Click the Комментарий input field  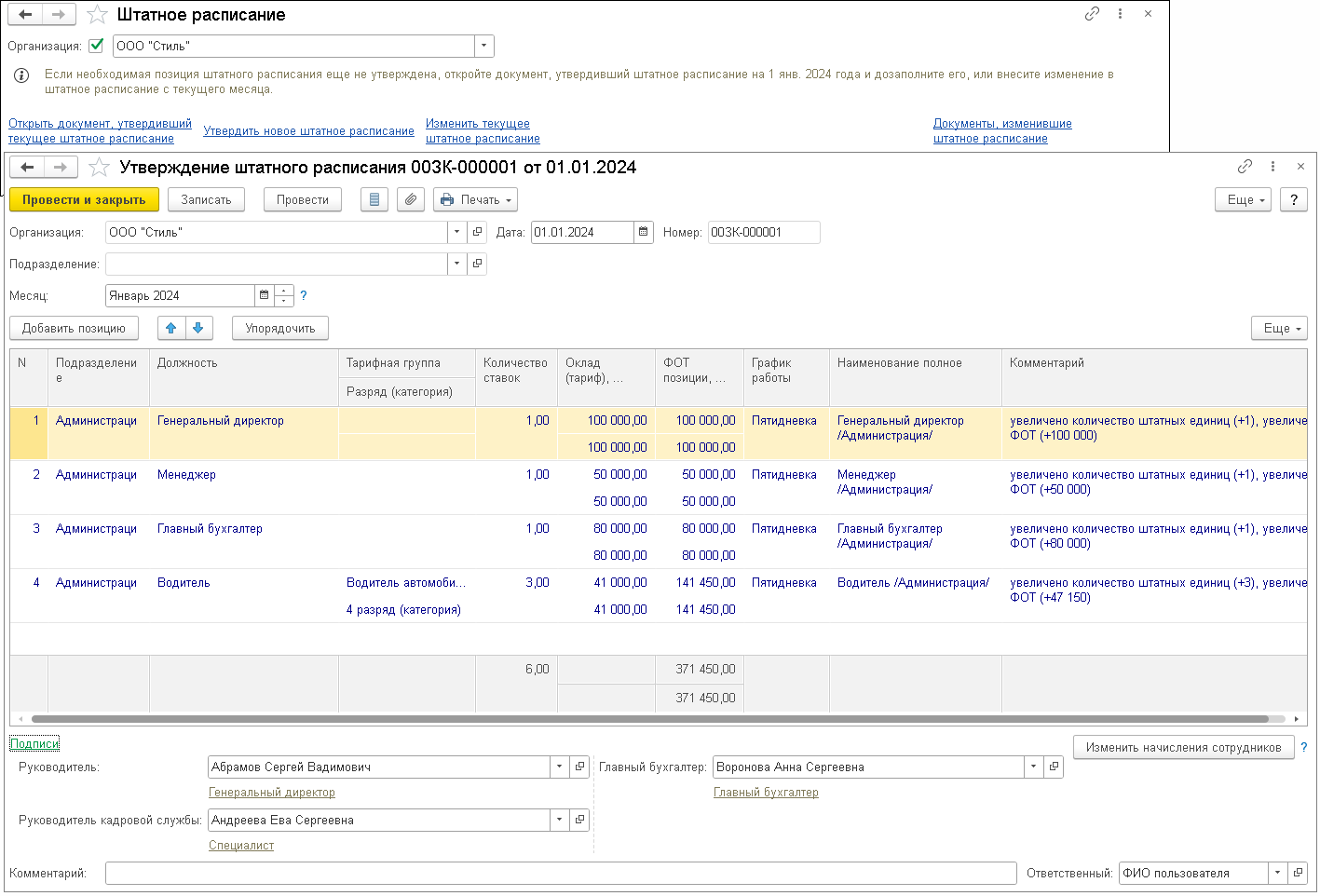(x=560, y=874)
